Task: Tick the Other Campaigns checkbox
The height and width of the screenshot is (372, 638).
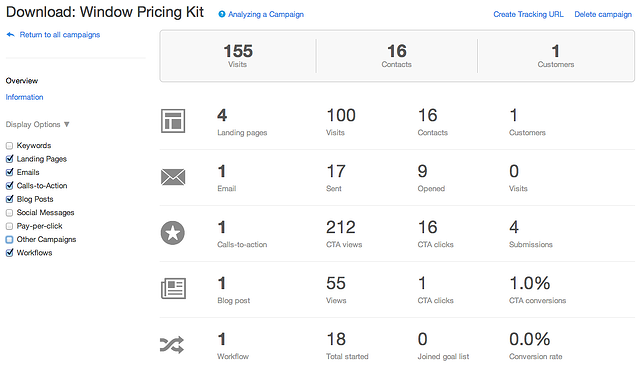Action: [x=9, y=239]
